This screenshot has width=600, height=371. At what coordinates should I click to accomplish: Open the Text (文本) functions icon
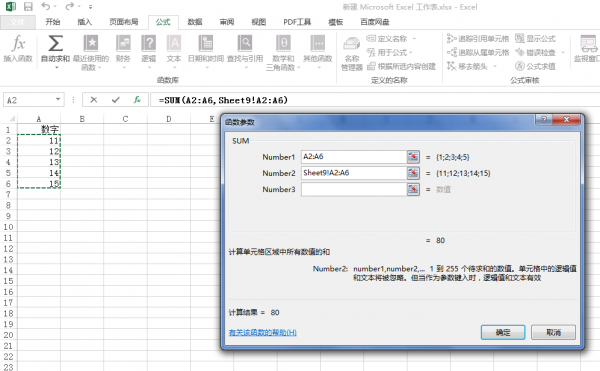tap(174, 43)
